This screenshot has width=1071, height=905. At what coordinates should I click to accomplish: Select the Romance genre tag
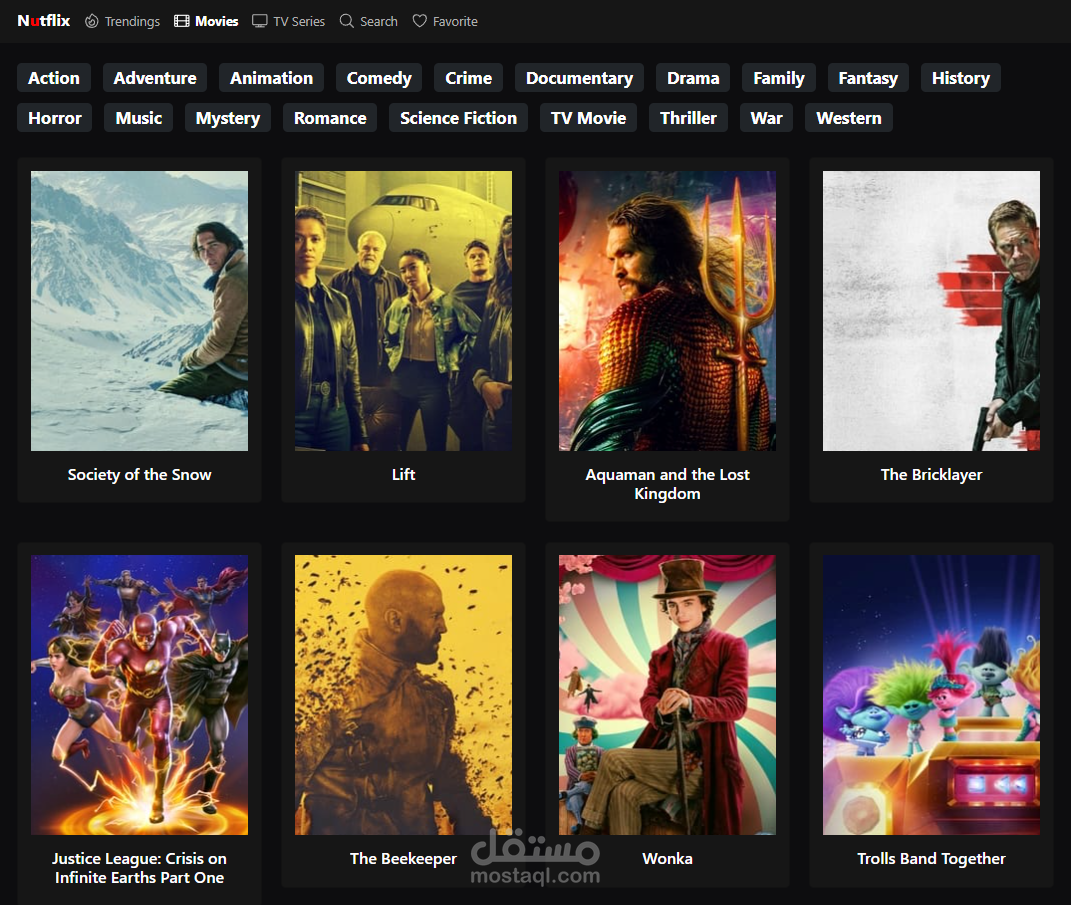tap(330, 118)
